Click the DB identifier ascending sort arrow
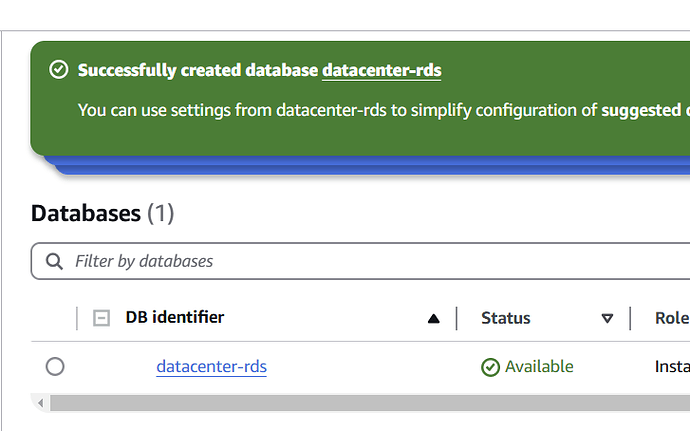This screenshot has height=431, width=690. pyautogui.click(x=433, y=319)
